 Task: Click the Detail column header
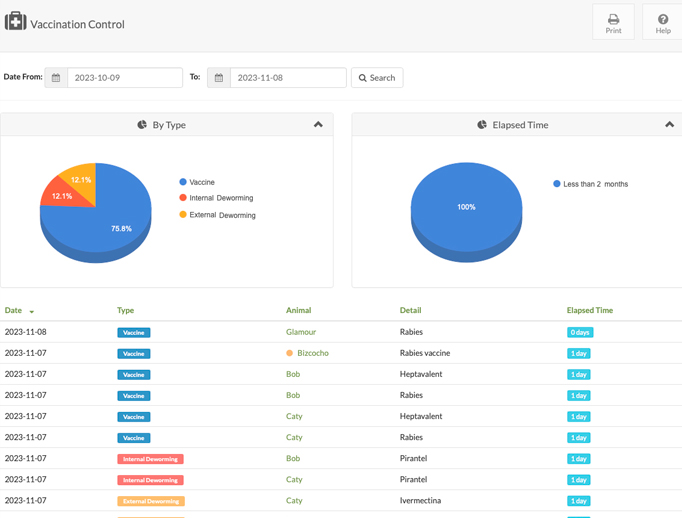[x=410, y=310]
